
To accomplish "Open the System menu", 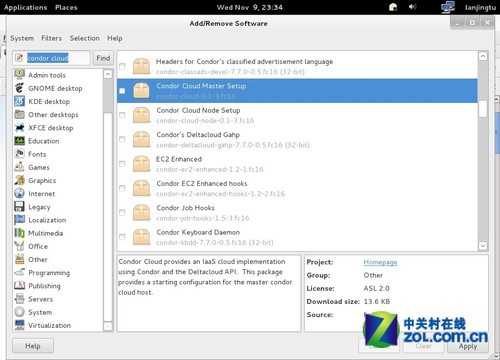I will click(22, 38).
